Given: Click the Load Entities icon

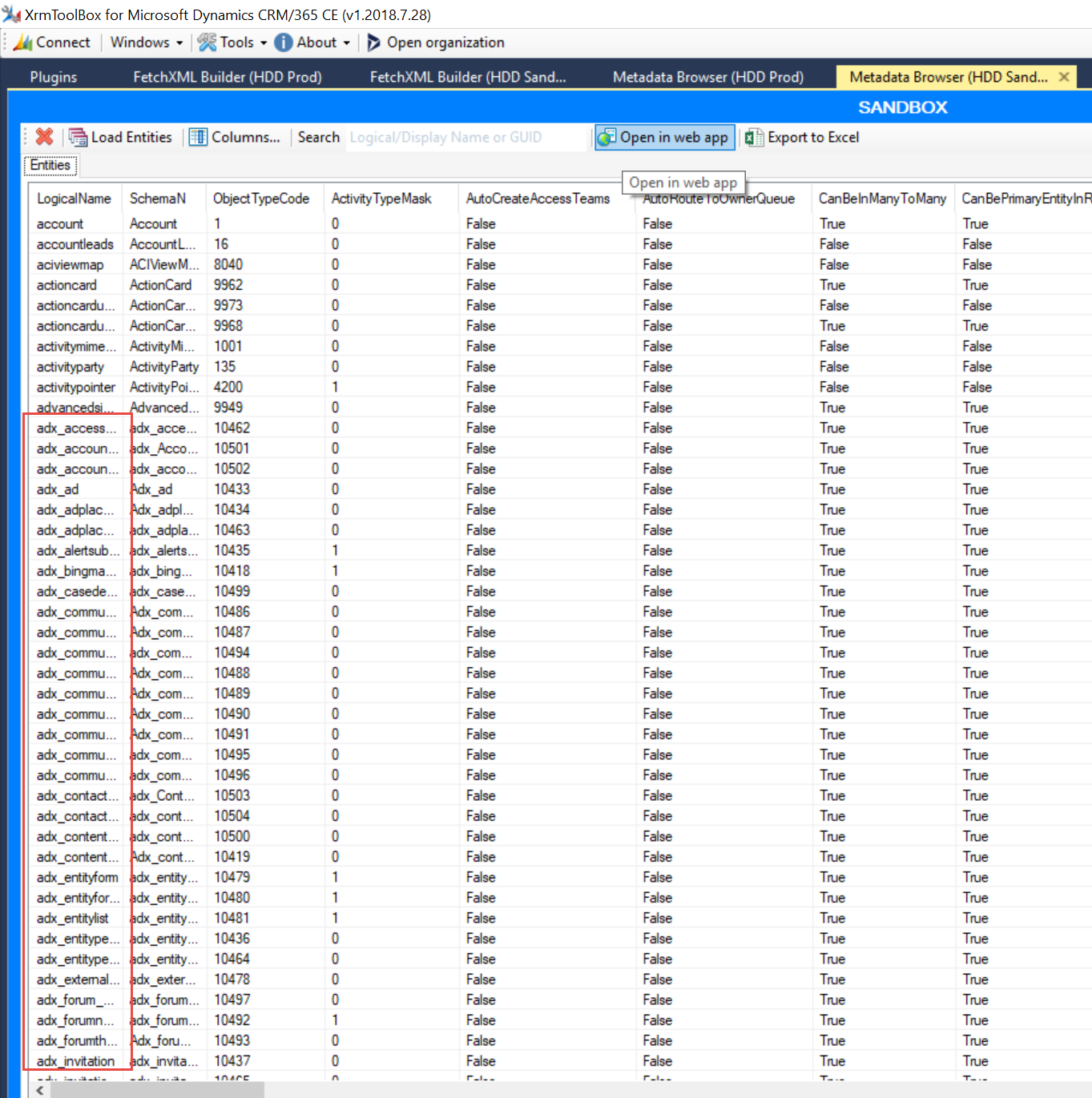Looking at the screenshot, I should coord(78,137).
